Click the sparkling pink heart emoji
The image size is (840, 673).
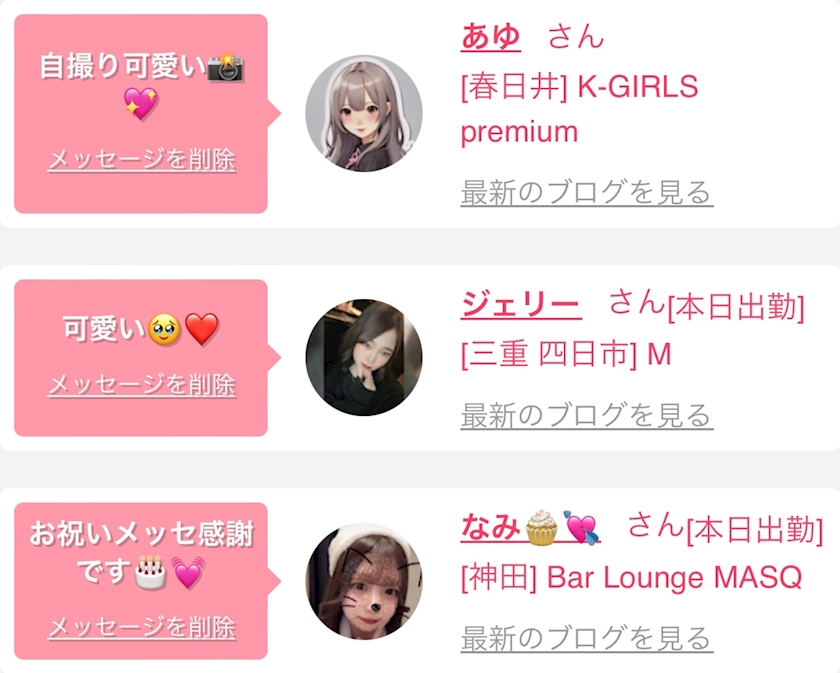[x=141, y=103]
